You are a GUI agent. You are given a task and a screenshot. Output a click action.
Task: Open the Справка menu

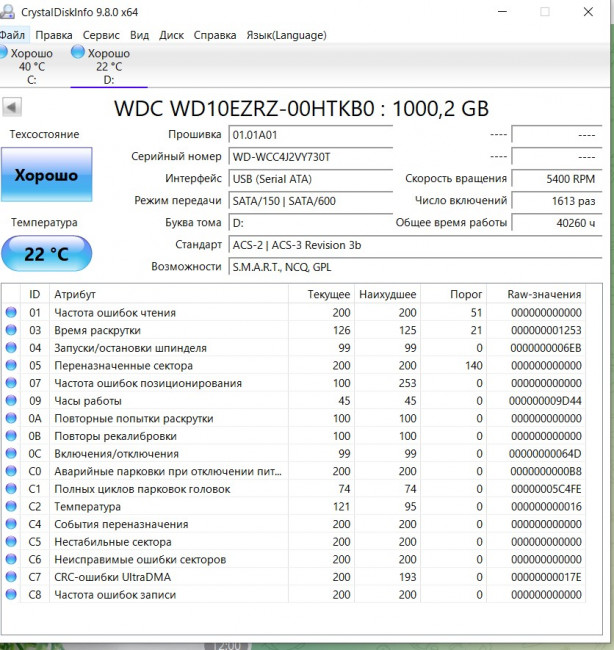tap(215, 35)
